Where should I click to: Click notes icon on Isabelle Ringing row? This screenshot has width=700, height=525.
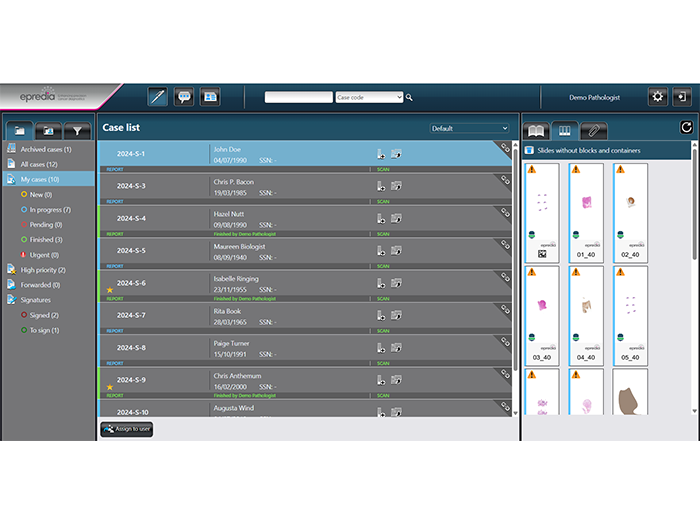coord(396,283)
